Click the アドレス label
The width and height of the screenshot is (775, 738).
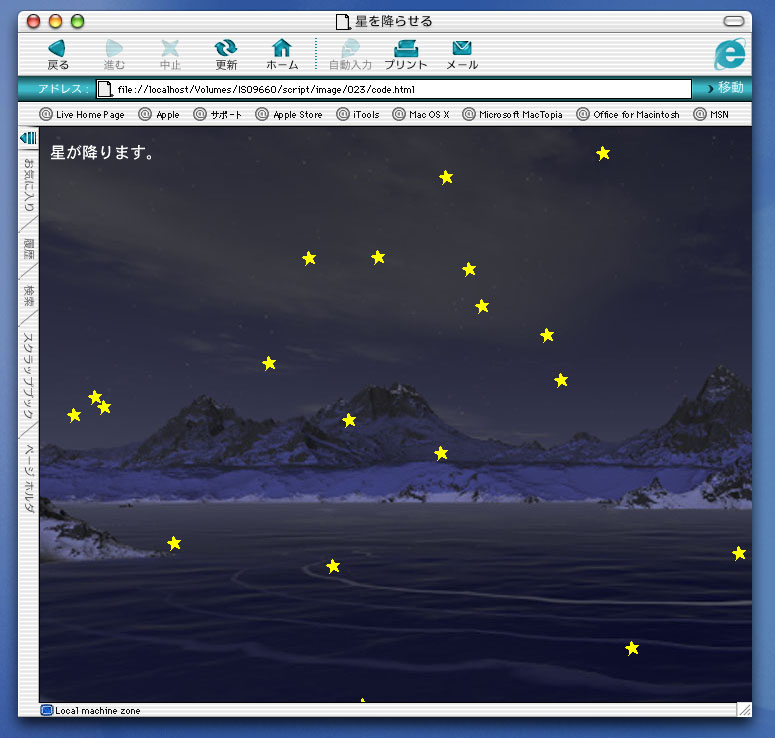pyautogui.click(x=63, y=88)
